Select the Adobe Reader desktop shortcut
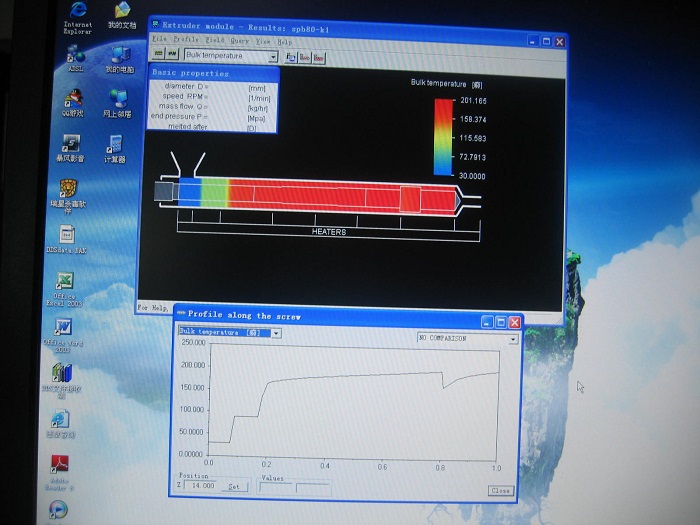This screenshot has height=525, width=700. (59, 472)
